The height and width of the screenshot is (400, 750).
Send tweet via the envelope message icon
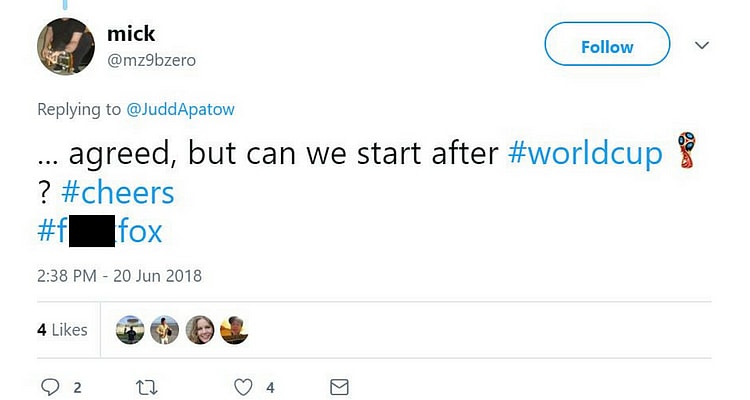(339, 387)
